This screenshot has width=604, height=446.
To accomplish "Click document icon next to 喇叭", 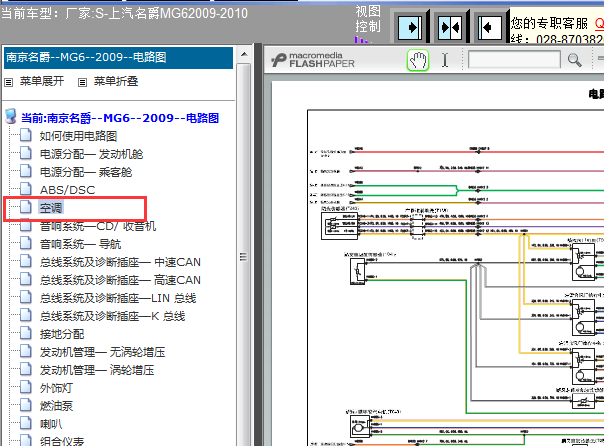I will [x=25, y=423].
